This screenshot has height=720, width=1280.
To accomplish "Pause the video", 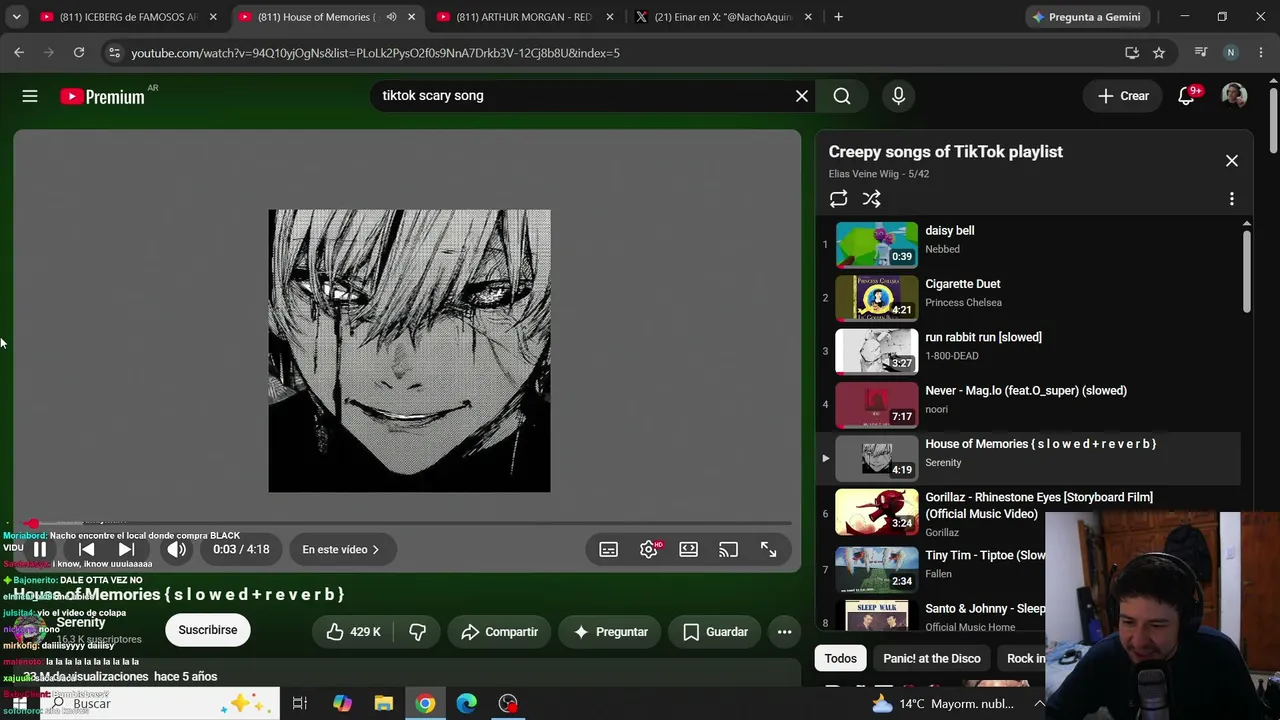I will tap(40, 549).
